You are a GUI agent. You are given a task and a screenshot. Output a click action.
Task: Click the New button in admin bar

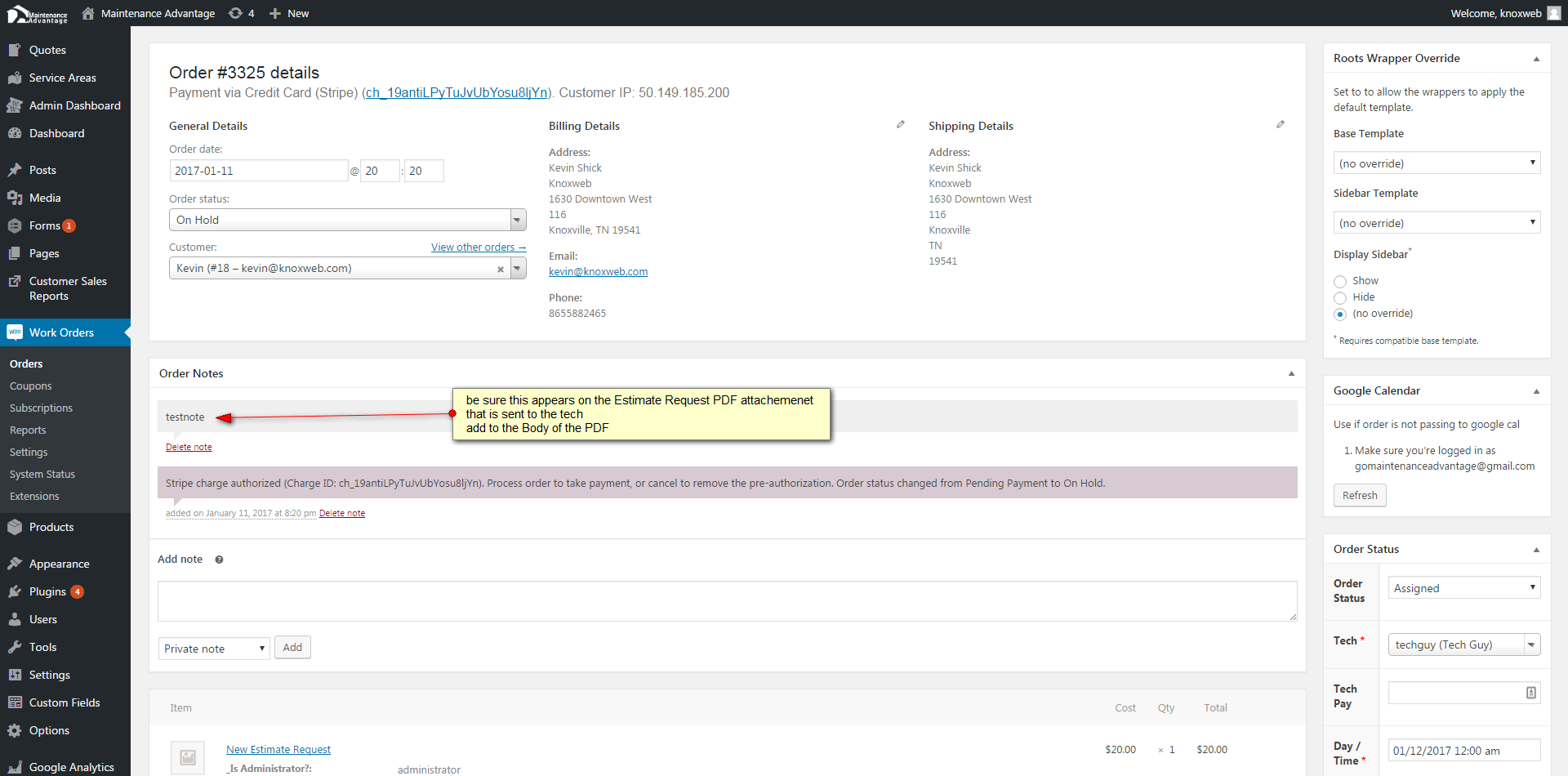[x=289, y=13]
